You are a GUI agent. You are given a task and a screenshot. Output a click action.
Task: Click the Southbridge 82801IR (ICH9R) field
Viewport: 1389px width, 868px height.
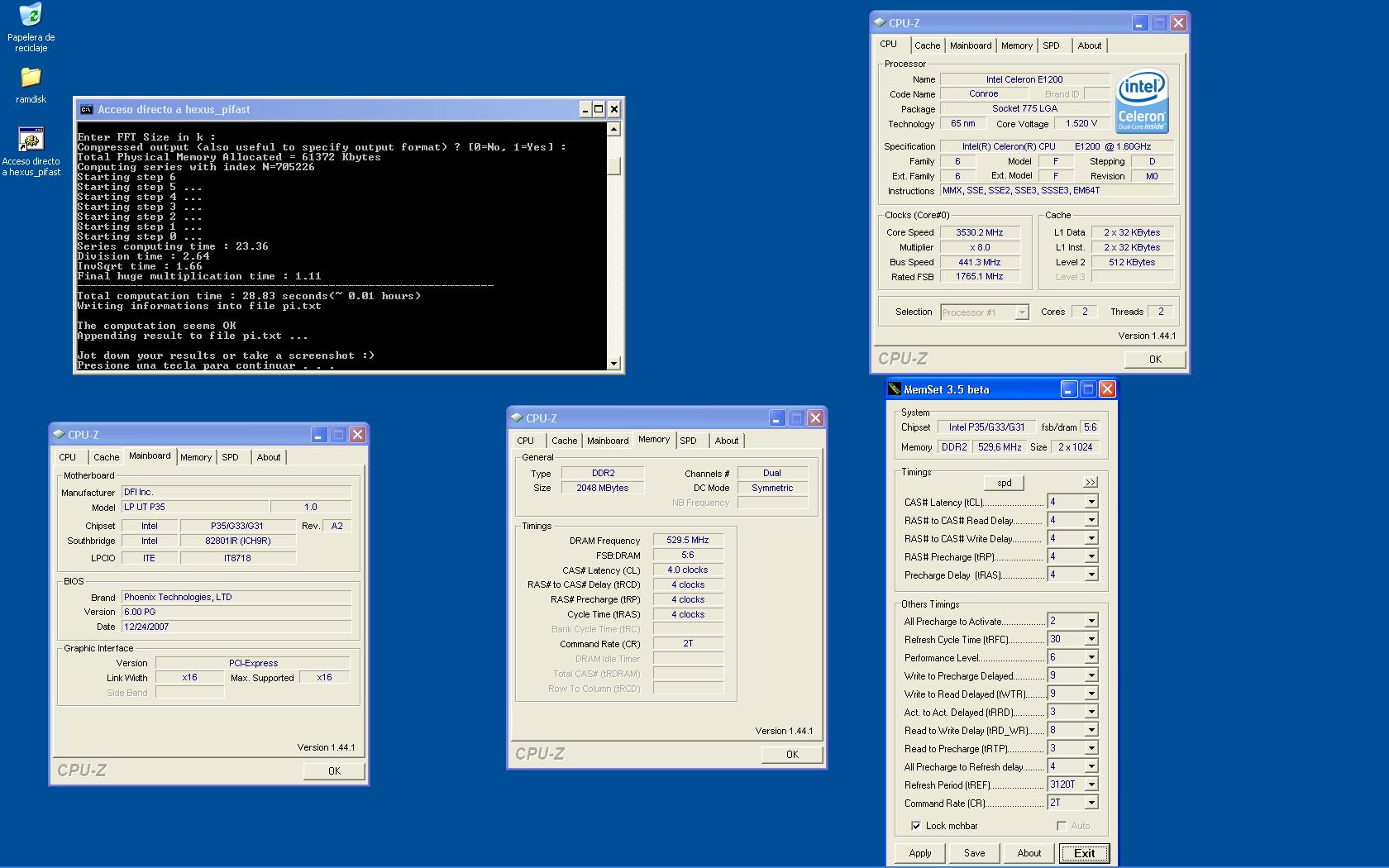[x=238, y=541]
